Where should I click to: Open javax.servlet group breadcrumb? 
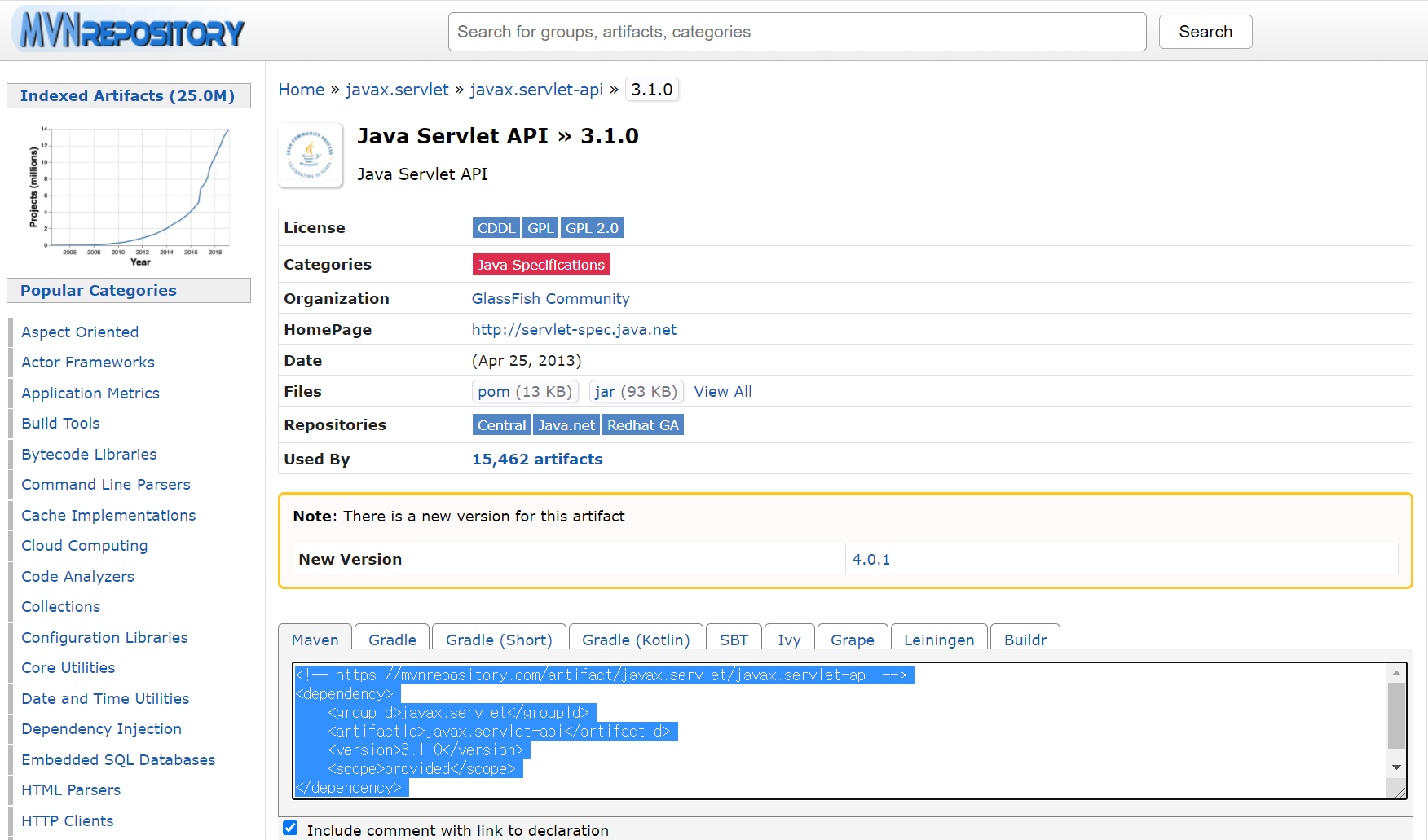(x=397, y=90)
